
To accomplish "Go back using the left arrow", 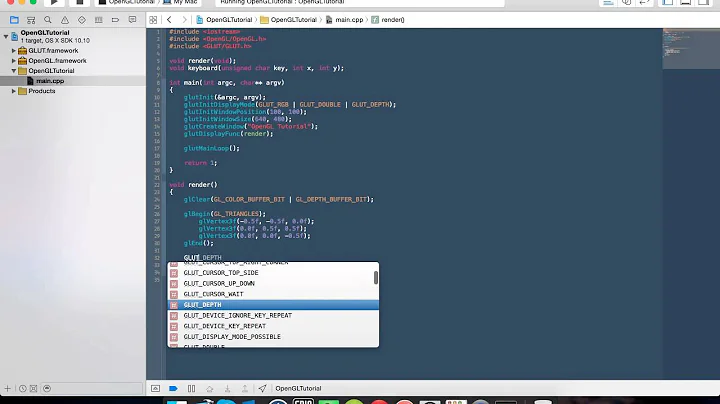I will (169, 20).
